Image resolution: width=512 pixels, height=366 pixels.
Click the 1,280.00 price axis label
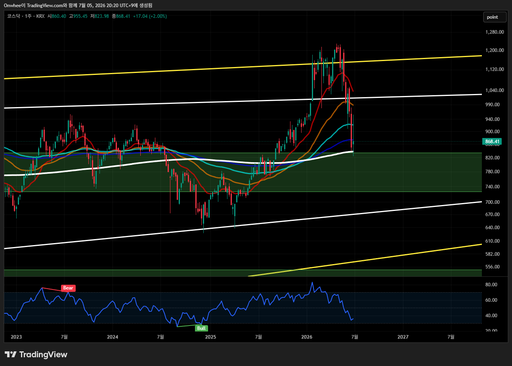point(494,32)
